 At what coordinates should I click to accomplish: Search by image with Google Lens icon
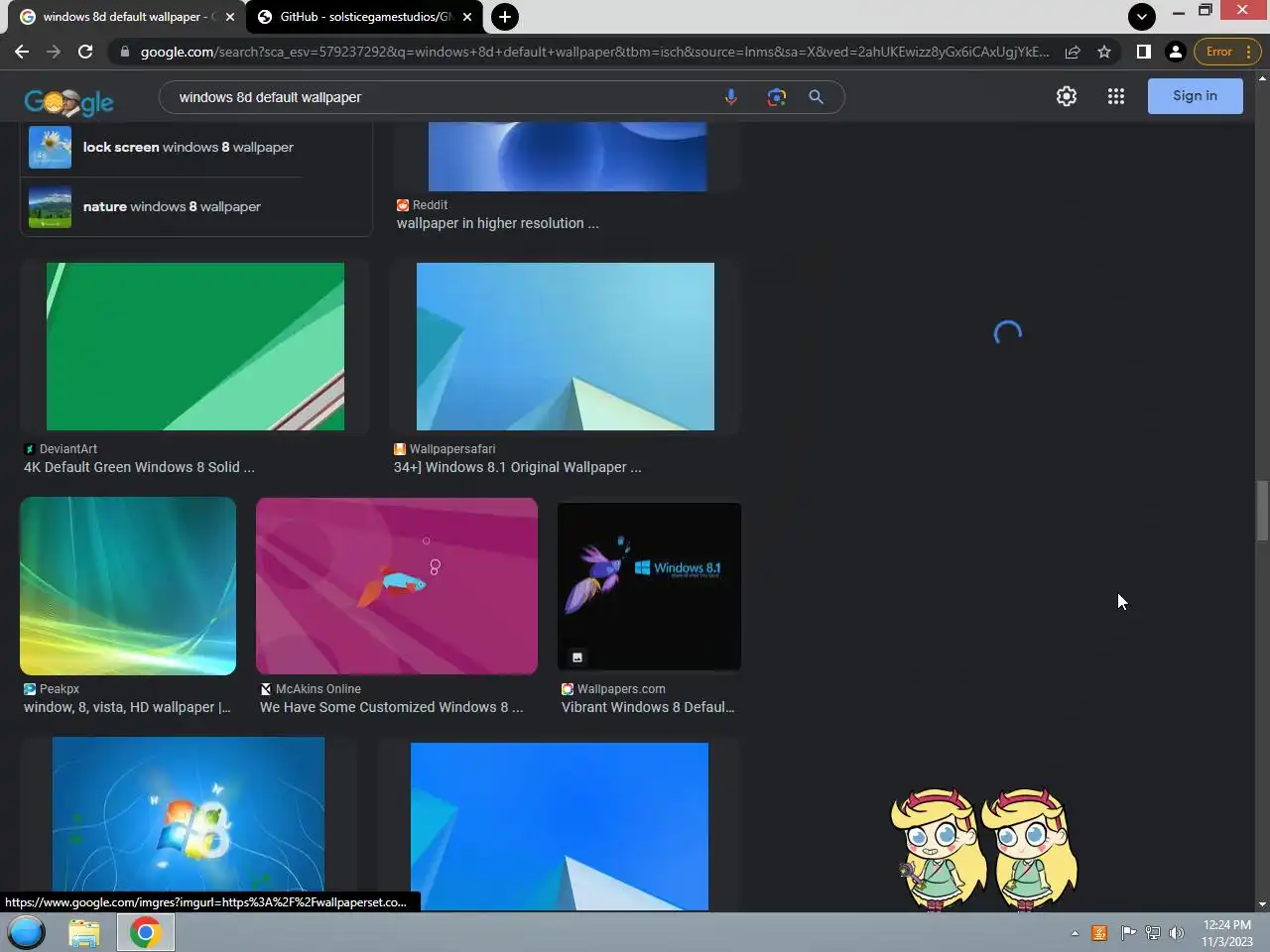tap(776, 97)
